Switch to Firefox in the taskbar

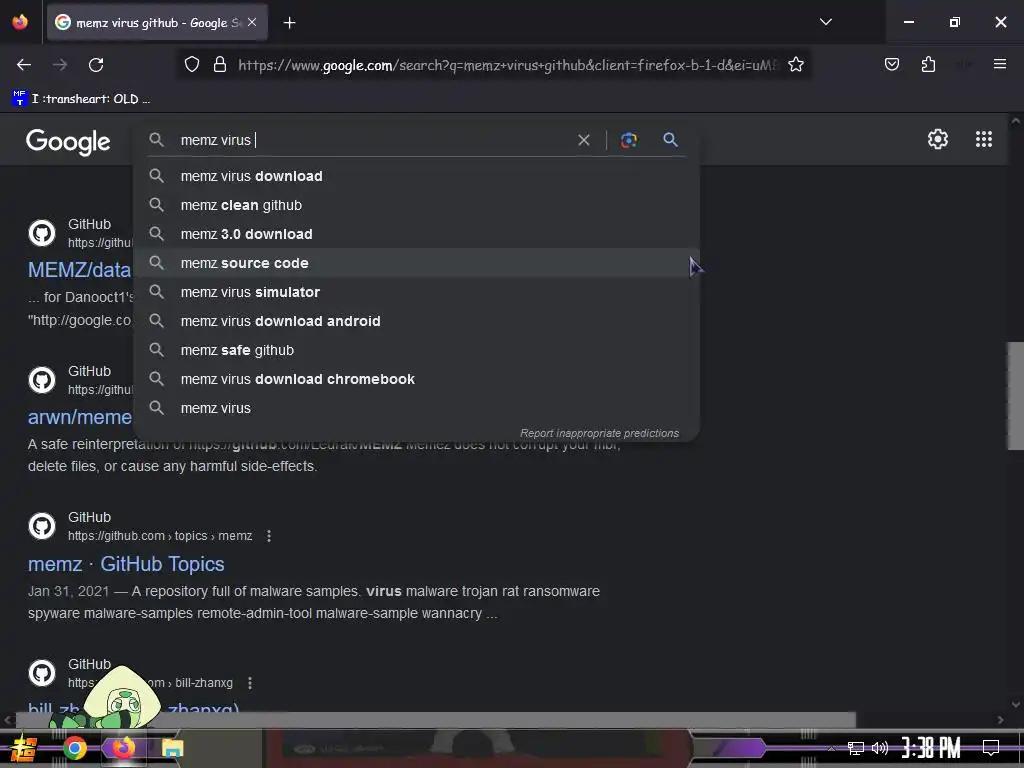tap(123, 748)
